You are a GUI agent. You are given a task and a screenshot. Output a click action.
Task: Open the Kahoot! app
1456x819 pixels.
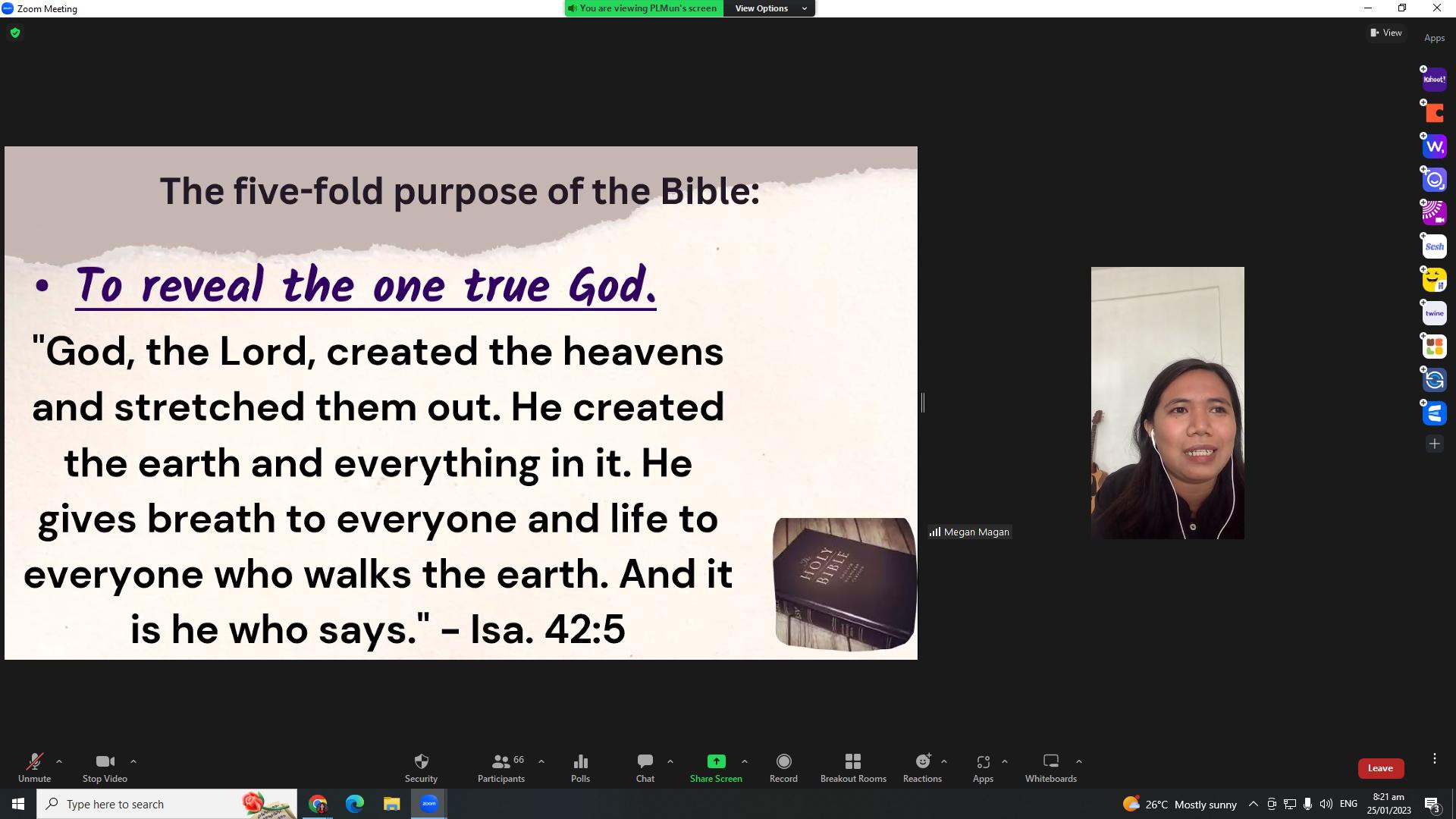(1434, 80)
